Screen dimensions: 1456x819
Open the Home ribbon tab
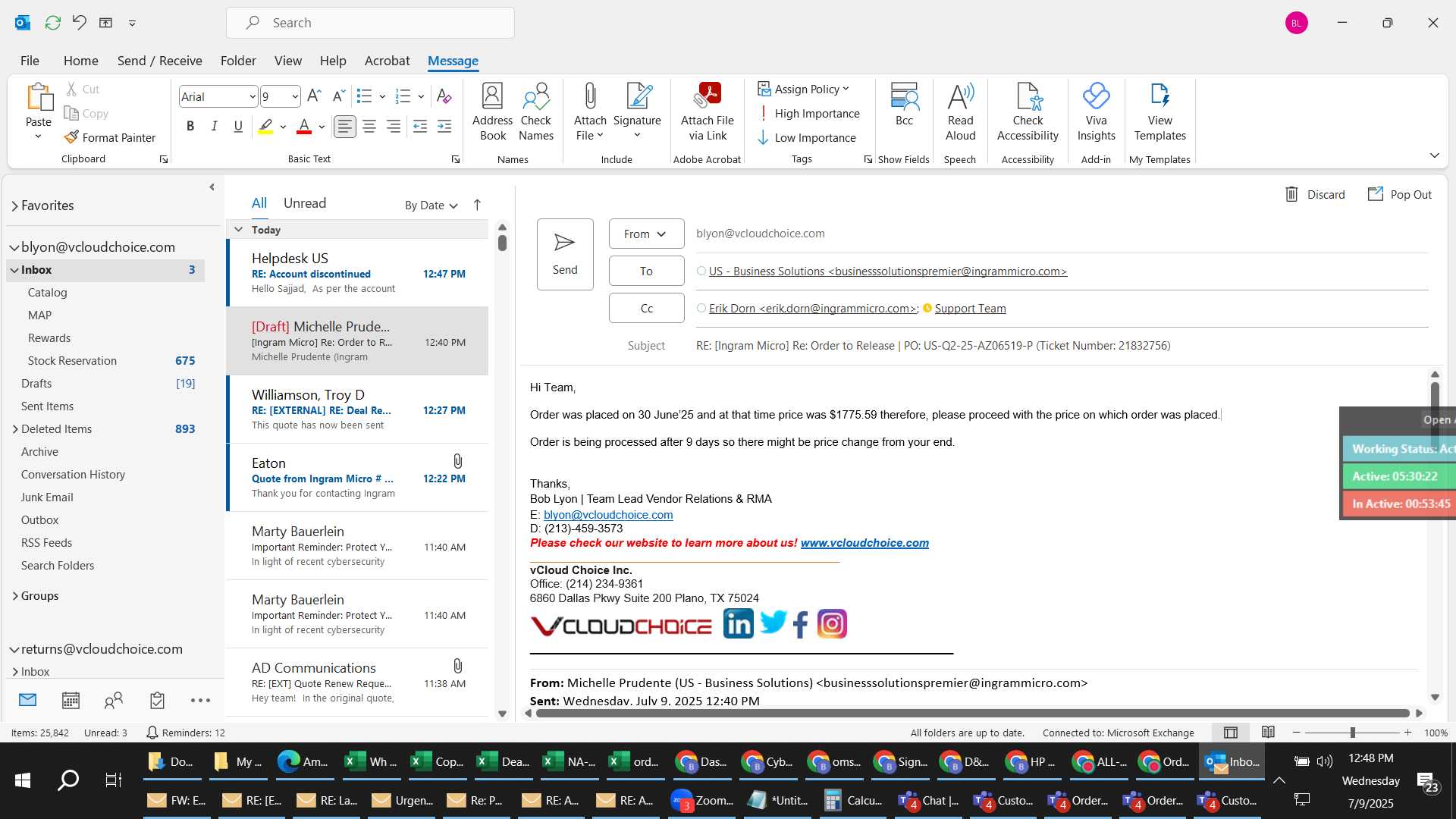click(80, 61)
